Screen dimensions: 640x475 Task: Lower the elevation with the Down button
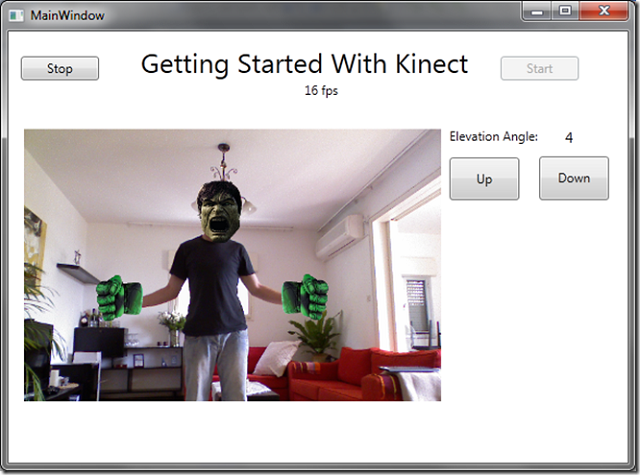[573, 178]
